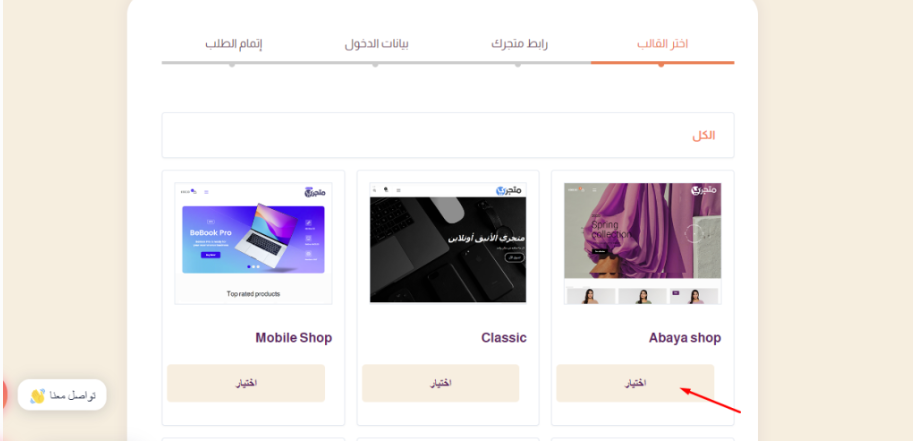Open the Abaya shop preview thumbnail
The height and width of the screenshot is (441, 913).
(642, 244)
